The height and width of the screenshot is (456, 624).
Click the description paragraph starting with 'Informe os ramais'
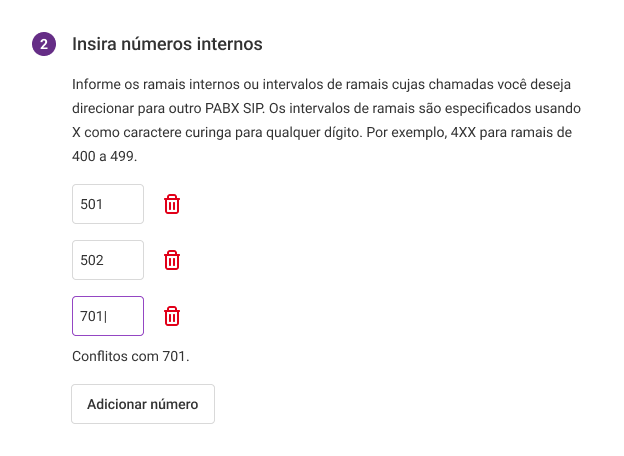[326, 120]
